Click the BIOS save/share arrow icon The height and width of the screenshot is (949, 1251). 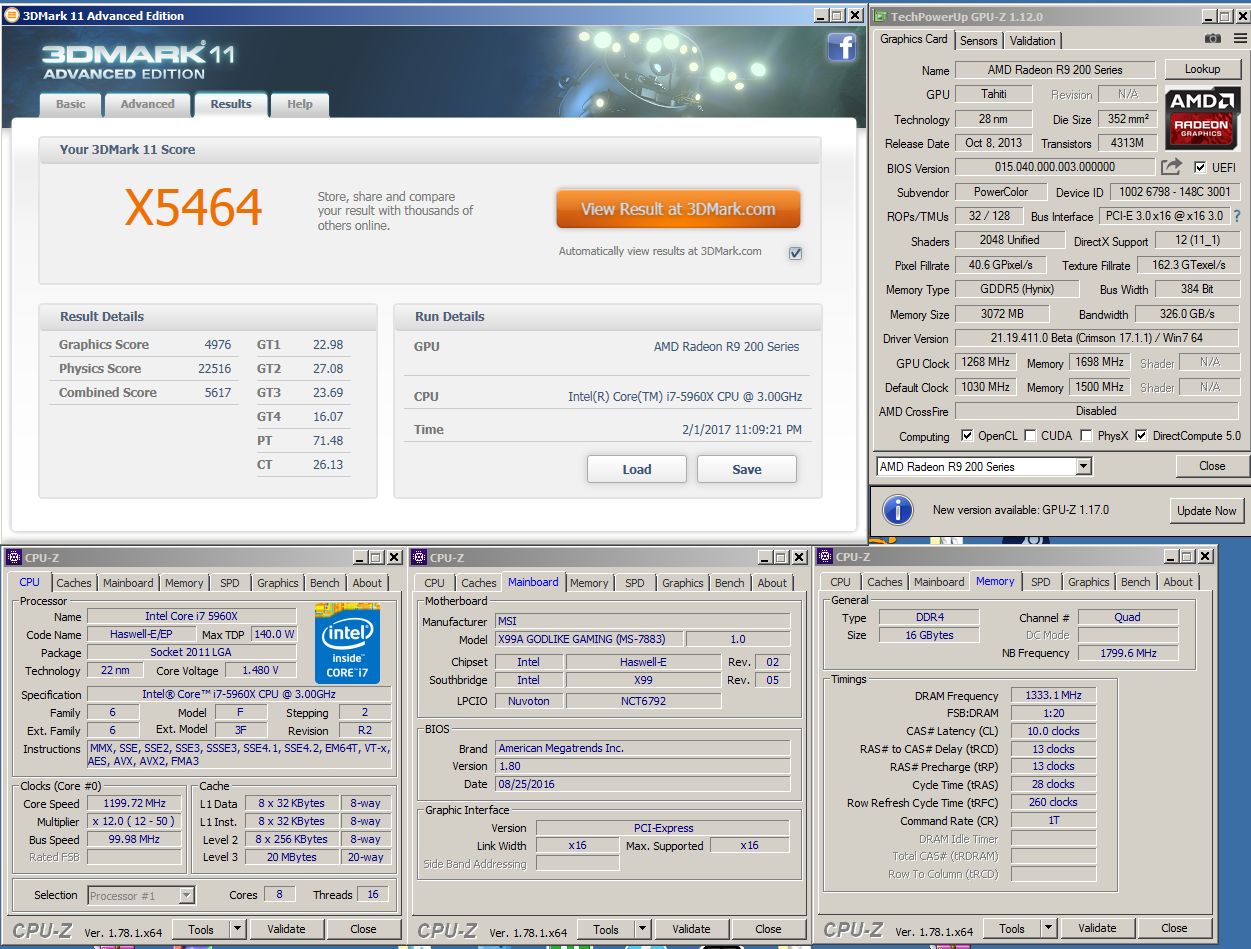1171,167
